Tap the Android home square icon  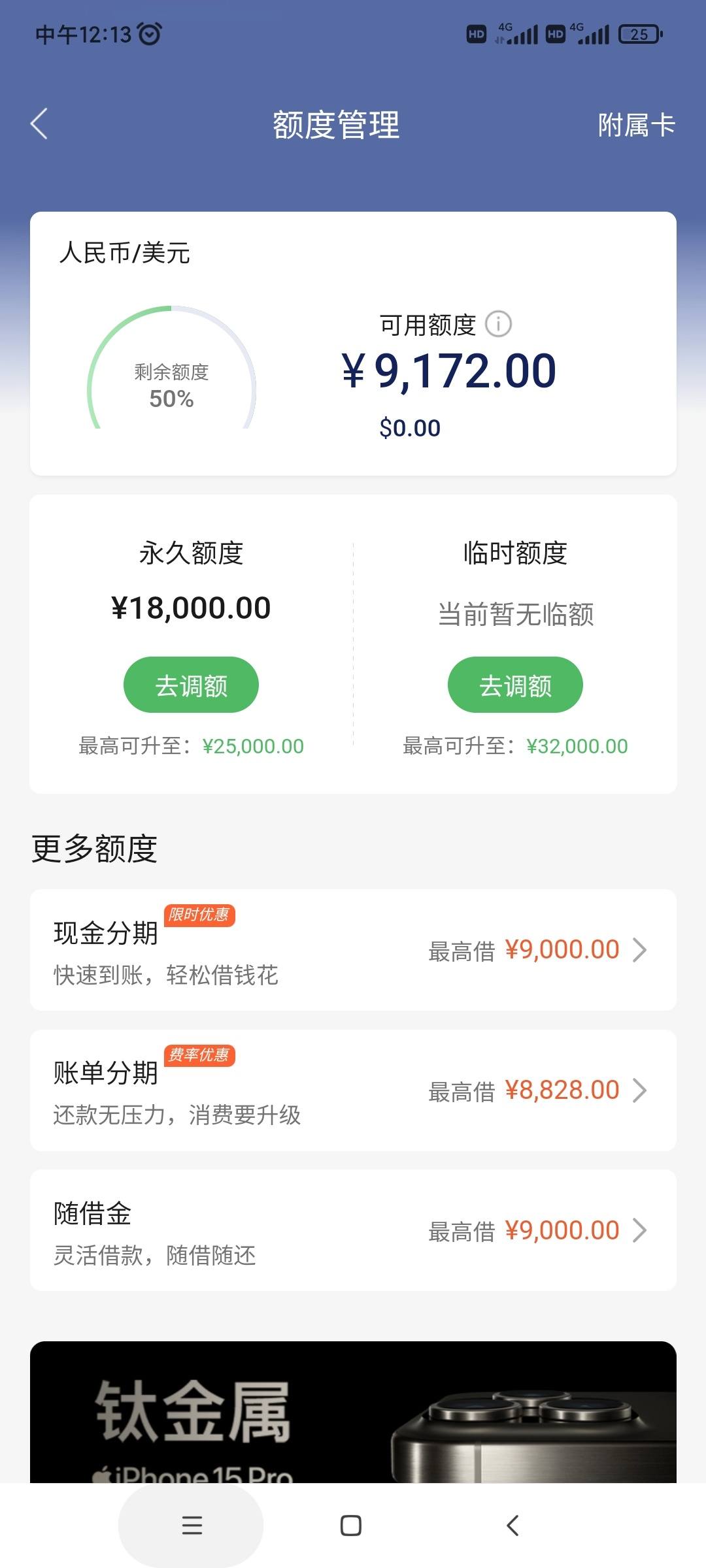(351, 1526)
